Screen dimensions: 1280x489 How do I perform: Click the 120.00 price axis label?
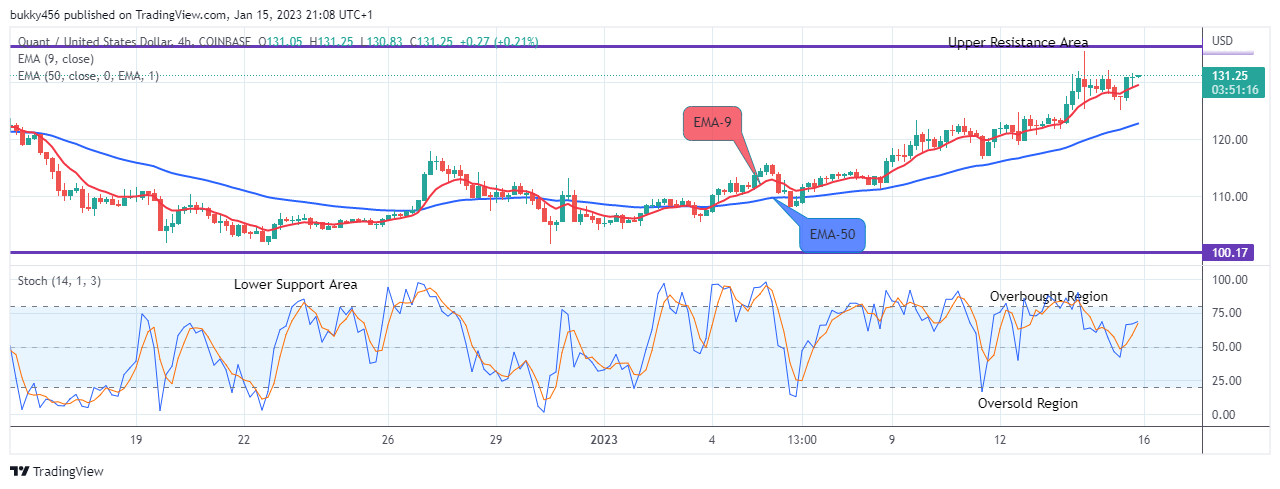point(1228,141)
